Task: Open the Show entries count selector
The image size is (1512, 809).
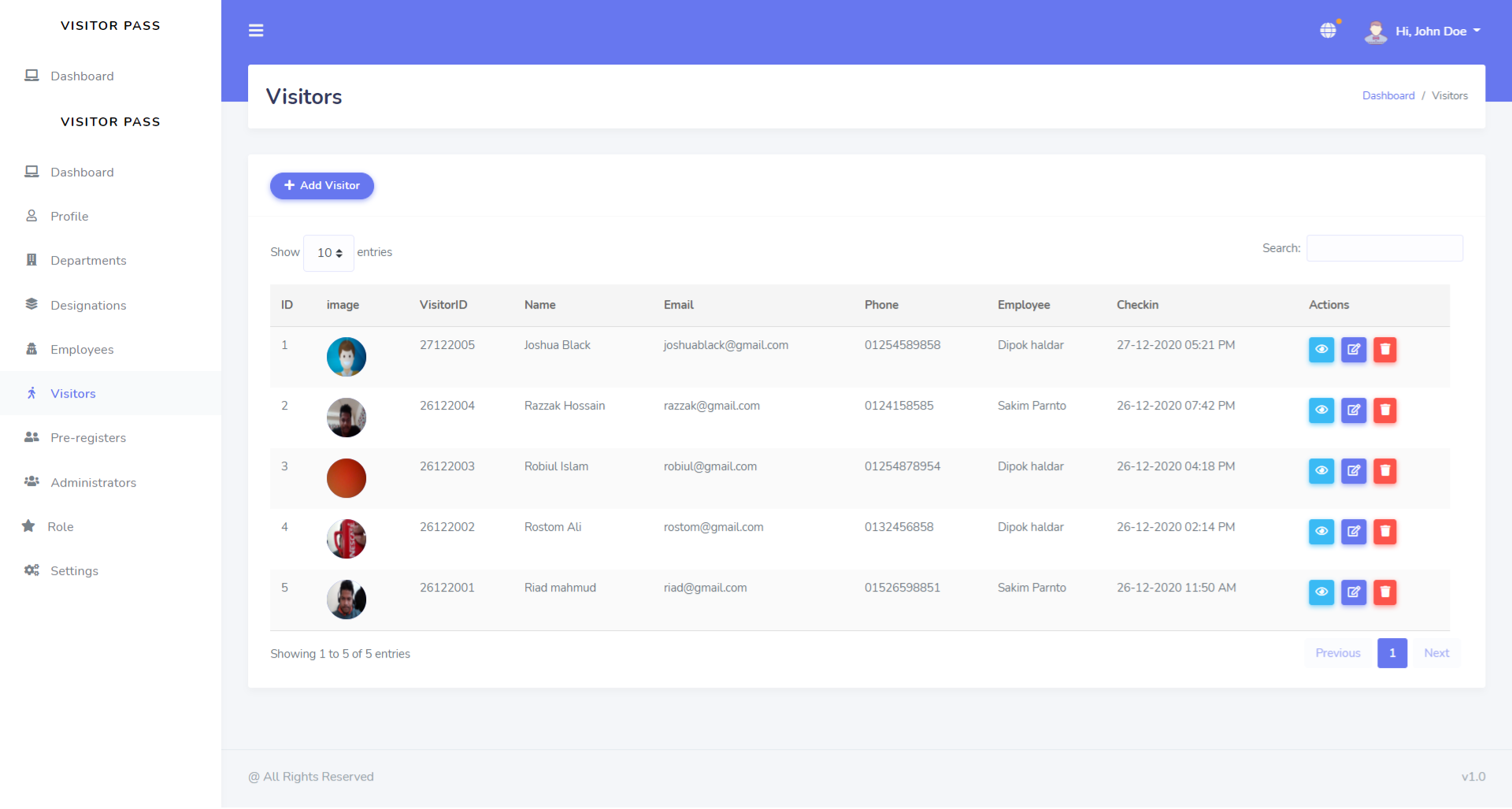Action: pos(328,252)
